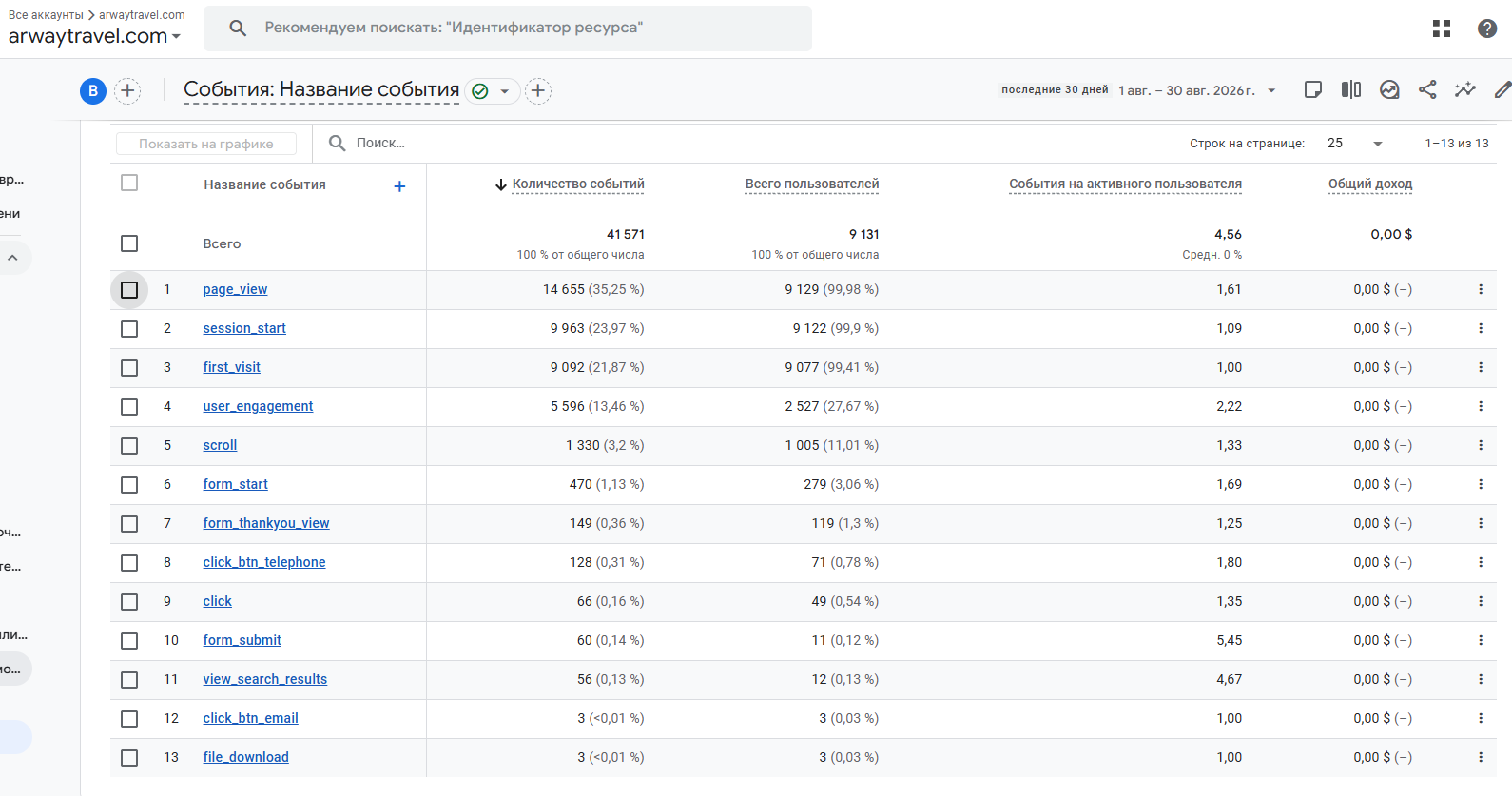The height and width of the screenshot is (796, 1512).
Task: Add a new report card with dashed plus
Action: pos(538,90)
